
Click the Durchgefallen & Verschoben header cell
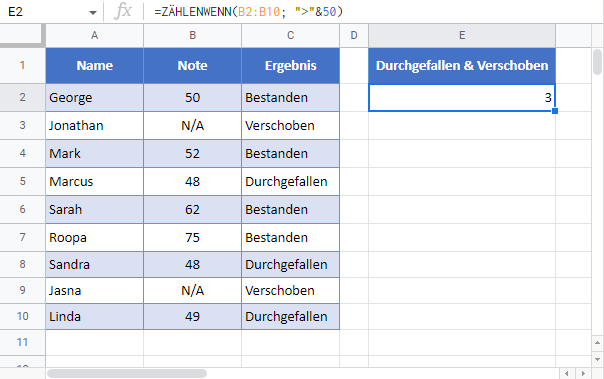tap(462, 66)
